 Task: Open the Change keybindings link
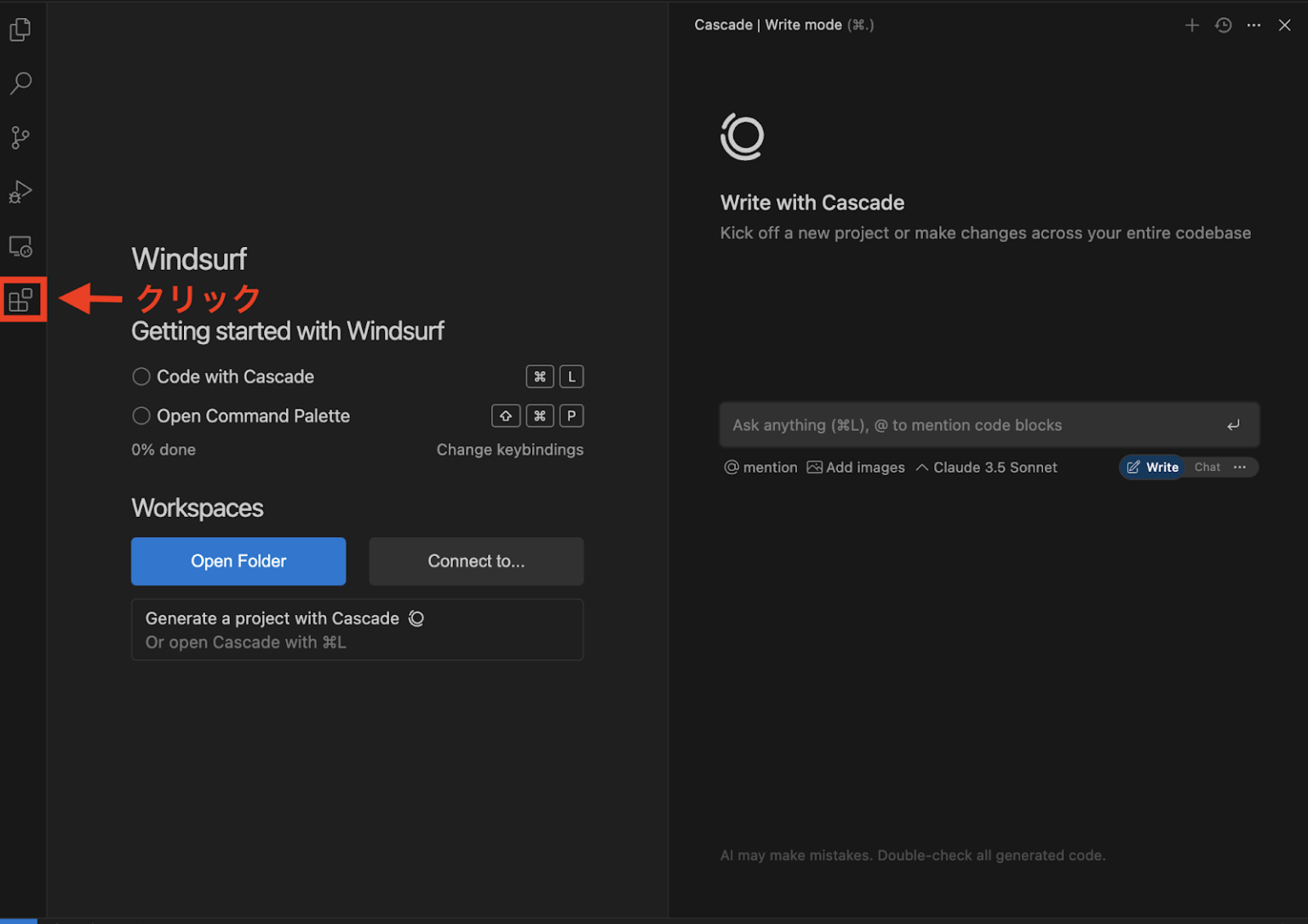(509, 450)
